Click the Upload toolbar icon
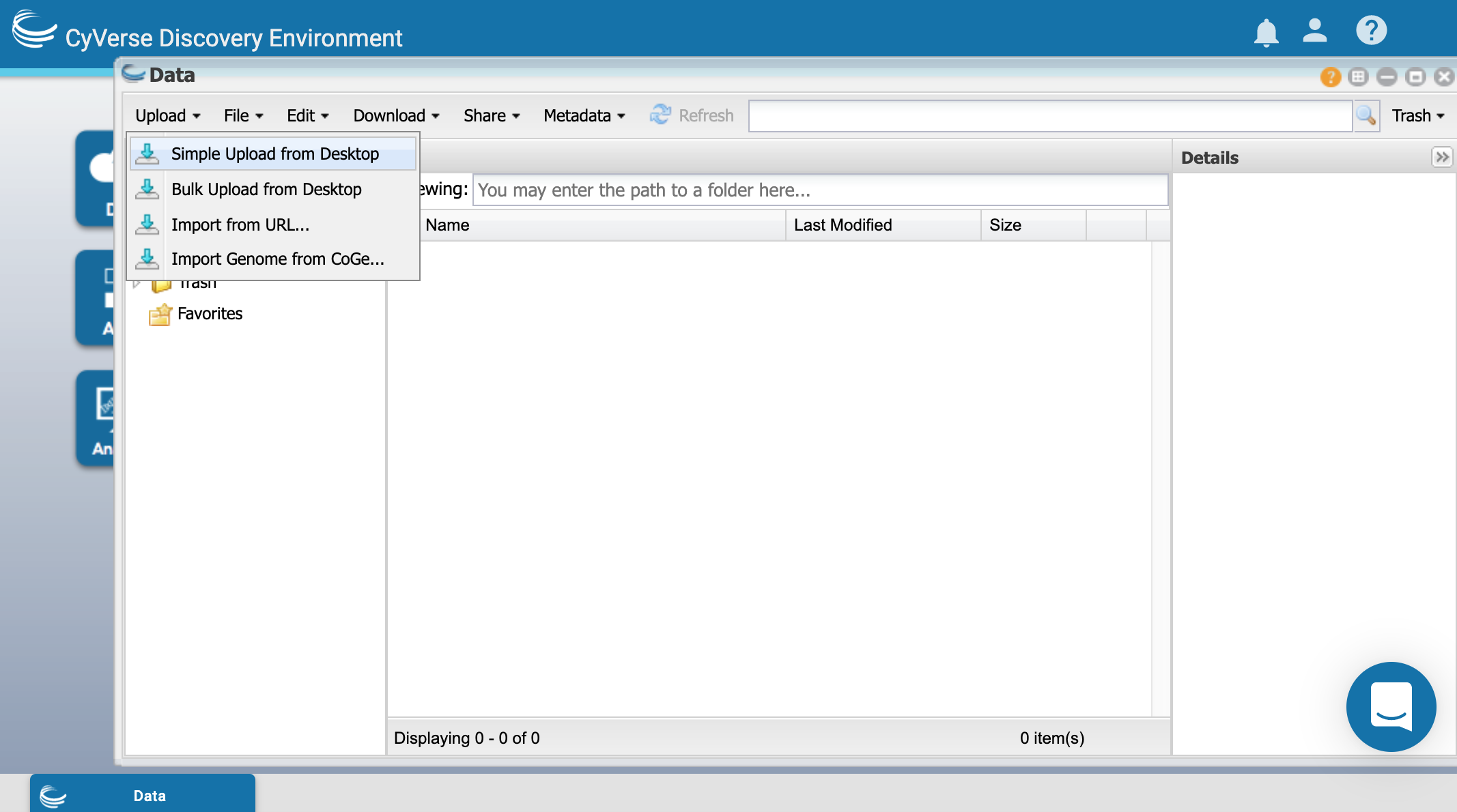 coord(163,114)
